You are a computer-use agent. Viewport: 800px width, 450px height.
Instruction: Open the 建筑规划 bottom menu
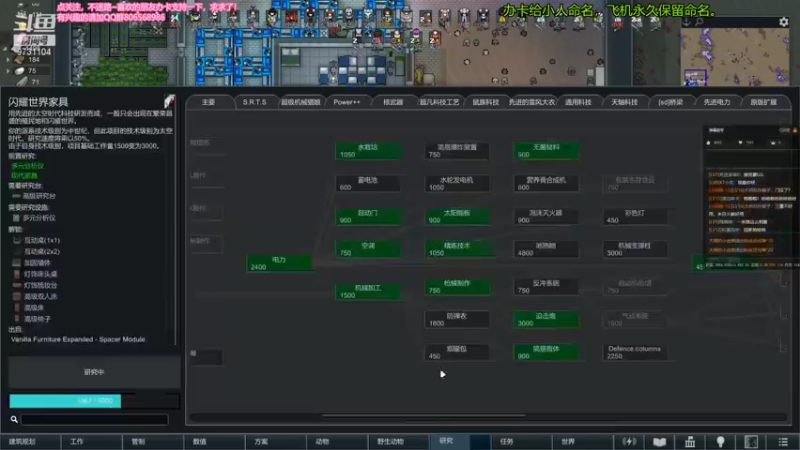pyautogui.click(x=30, y=442)
